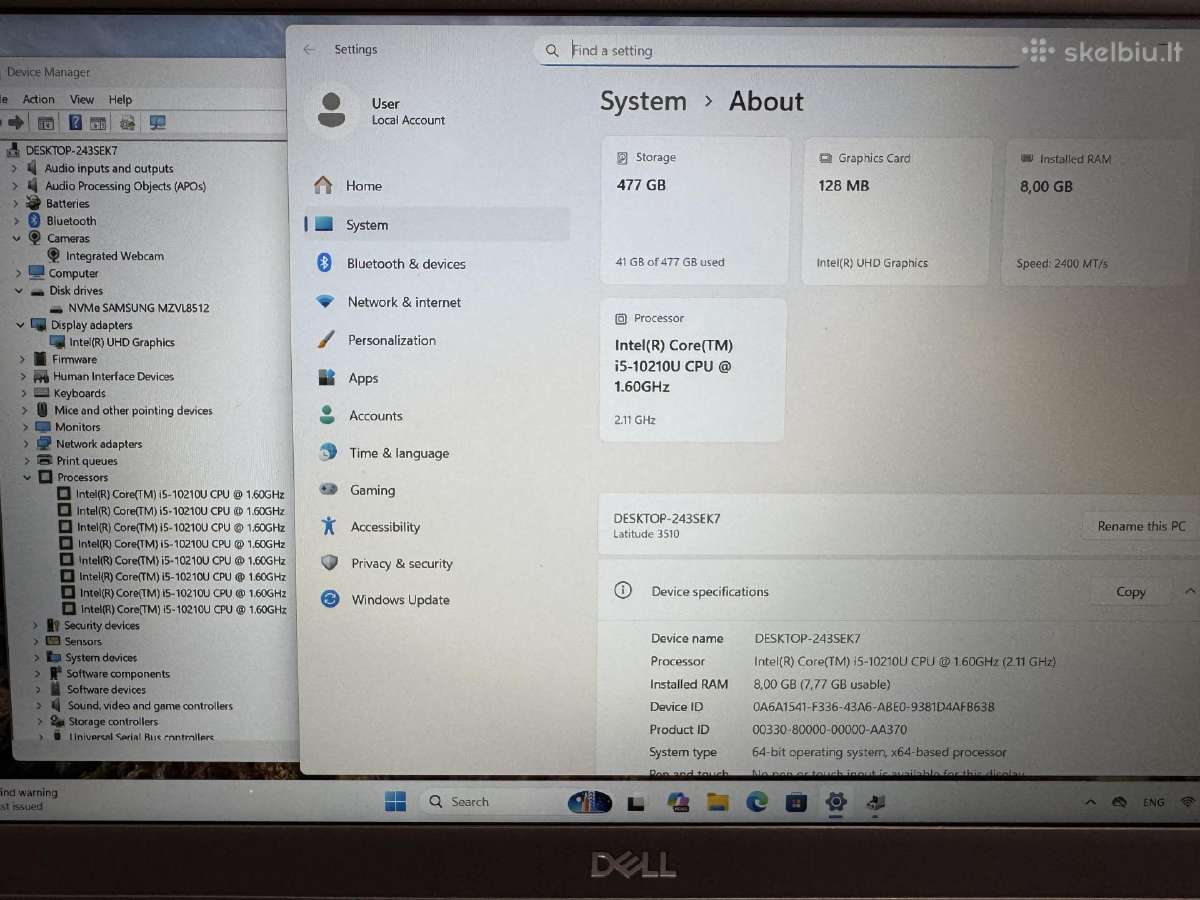Open the Processor info card
The width and height of the screenshot is (1200, 900).
693,369
